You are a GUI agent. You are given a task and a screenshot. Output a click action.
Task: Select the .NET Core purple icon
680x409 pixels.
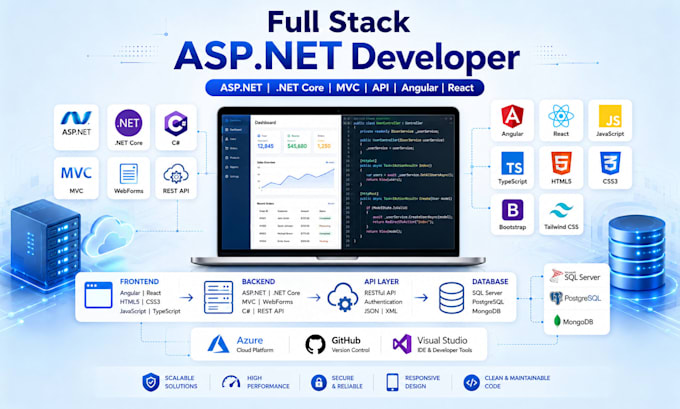pyautogui.click(x=129, y=123)
